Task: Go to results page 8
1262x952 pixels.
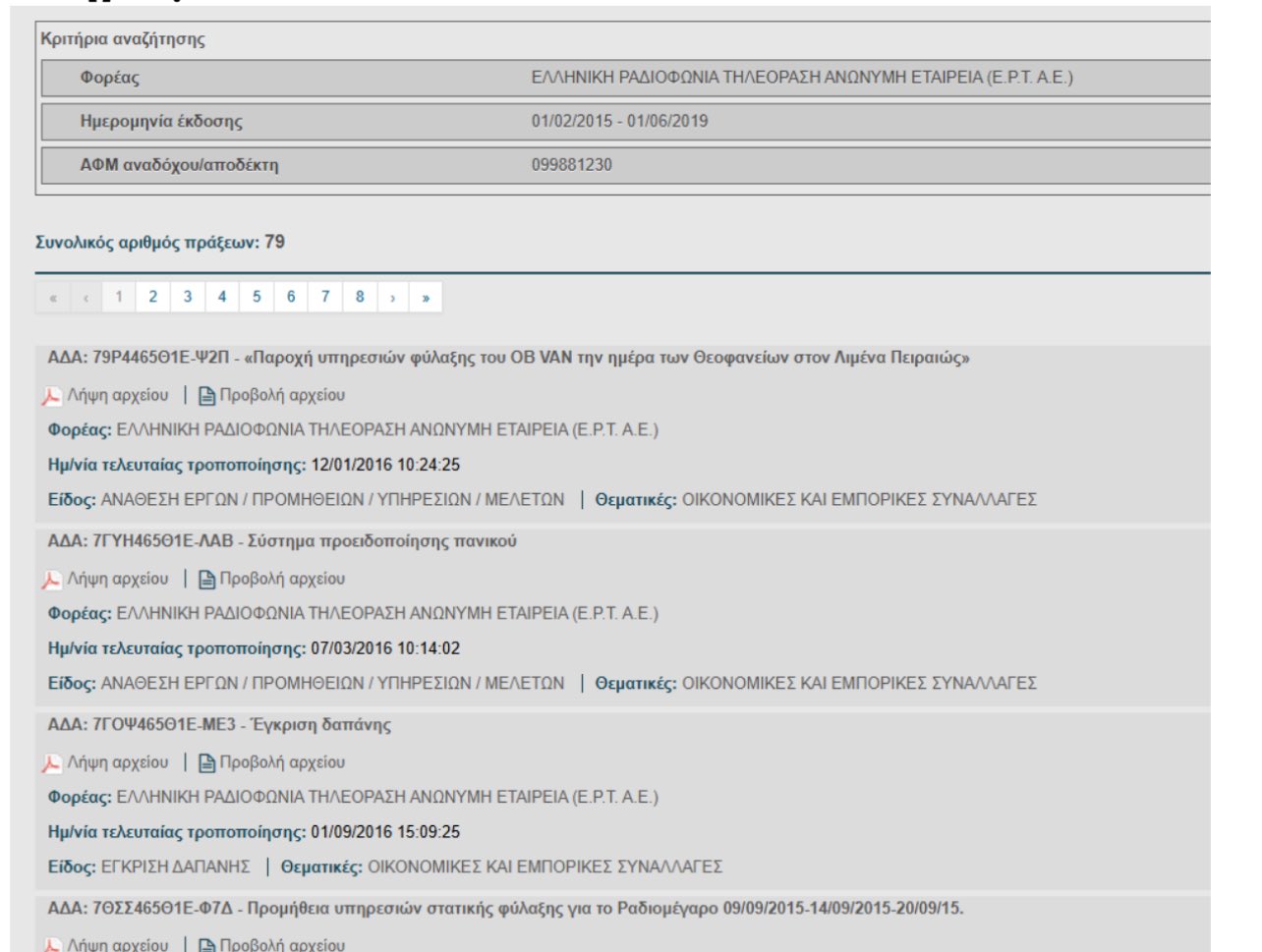Action: (360, 297)
